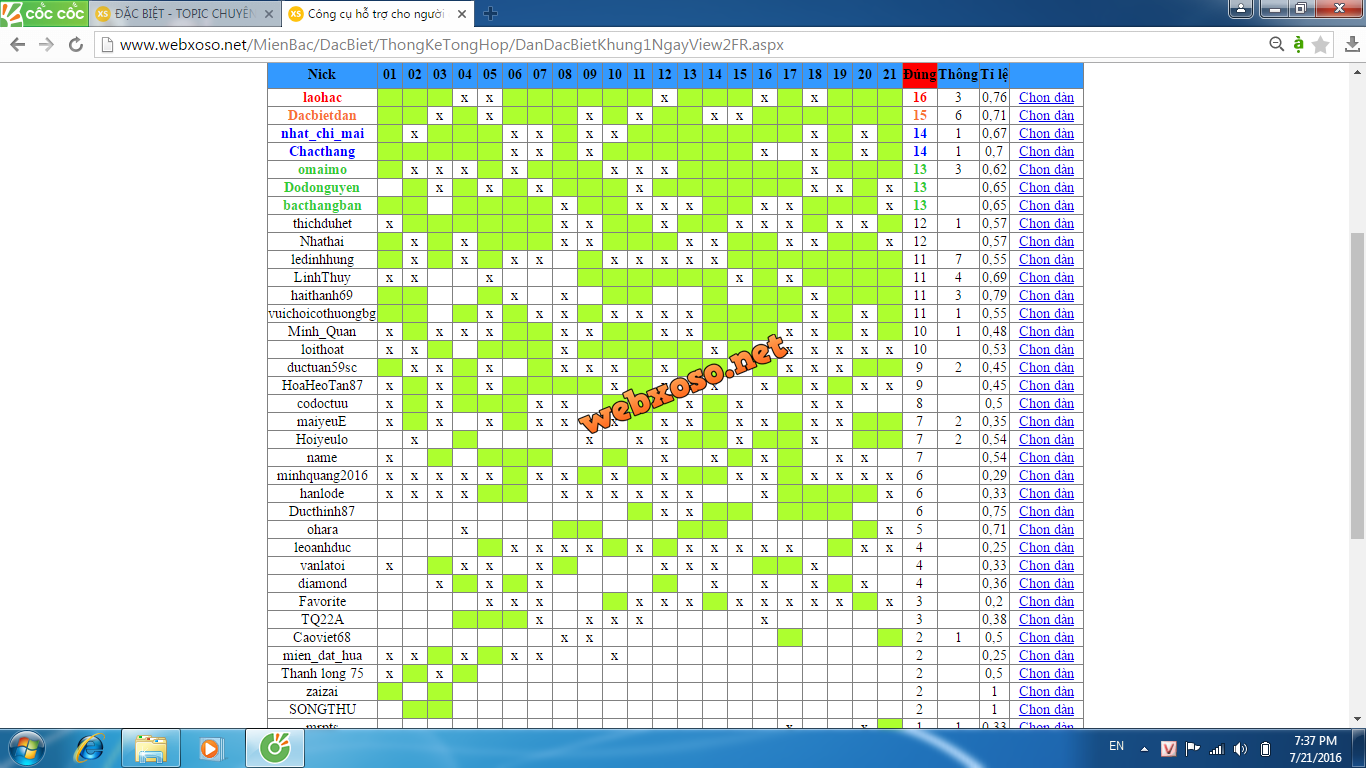
Task: Open Windows Explorer folder on taskbar
Action: [x=151, y=748]
